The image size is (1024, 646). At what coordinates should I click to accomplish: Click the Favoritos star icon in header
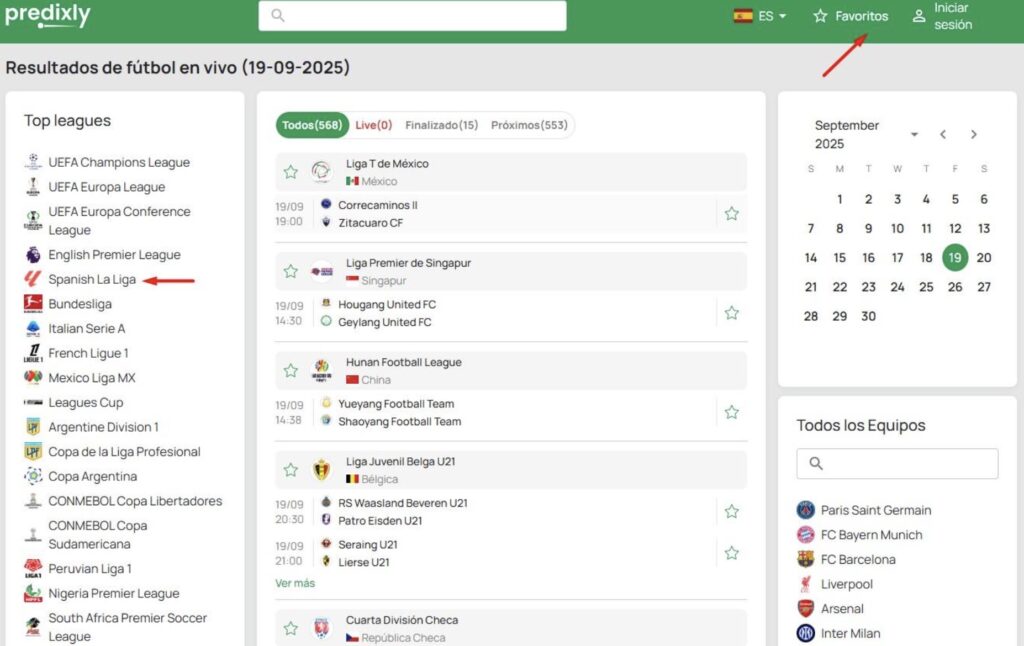(821, 16)
